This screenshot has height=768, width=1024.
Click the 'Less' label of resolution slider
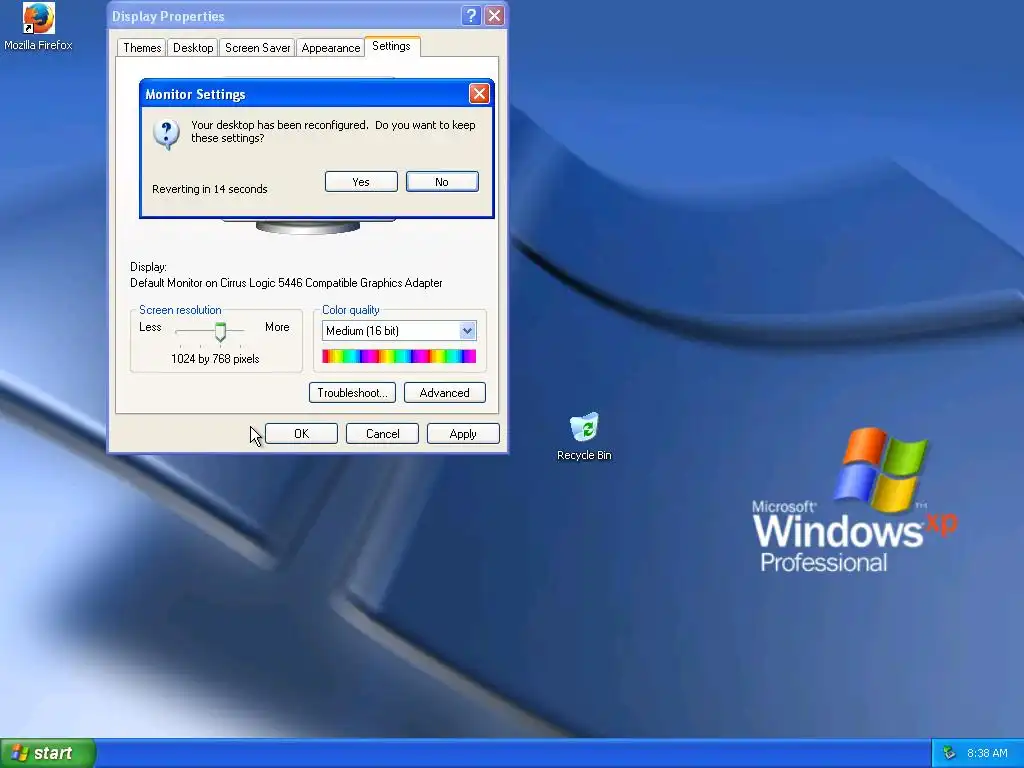[x=150, y=327]
